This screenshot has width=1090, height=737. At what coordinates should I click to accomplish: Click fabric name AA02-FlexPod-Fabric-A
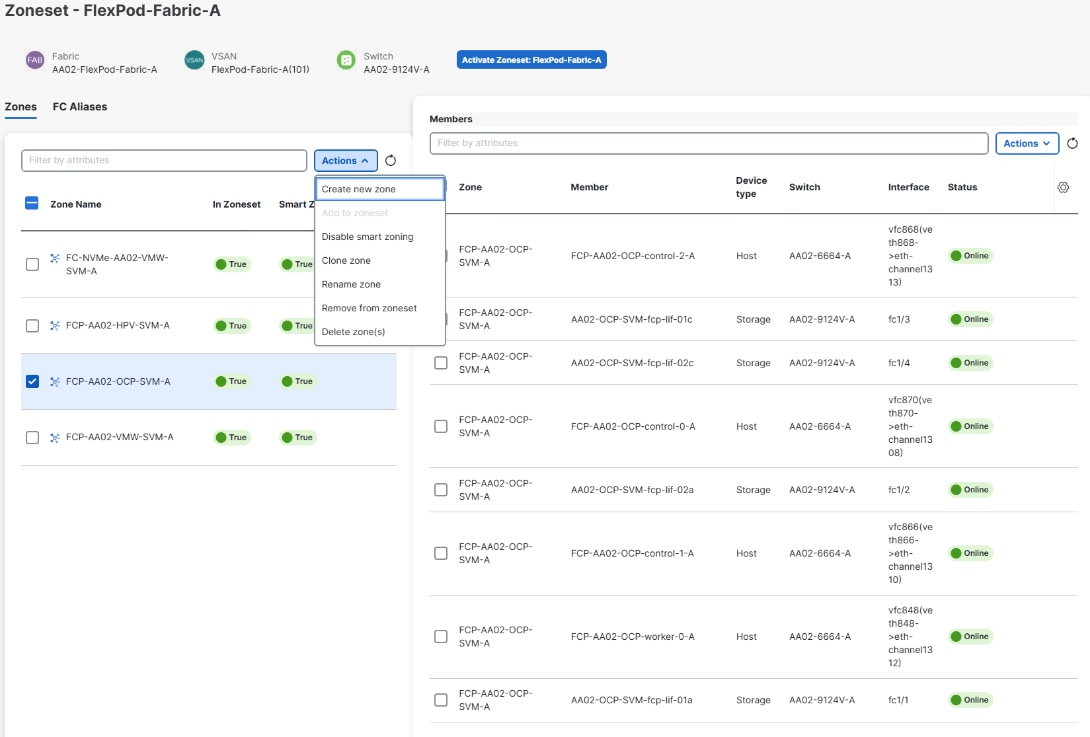104,70
